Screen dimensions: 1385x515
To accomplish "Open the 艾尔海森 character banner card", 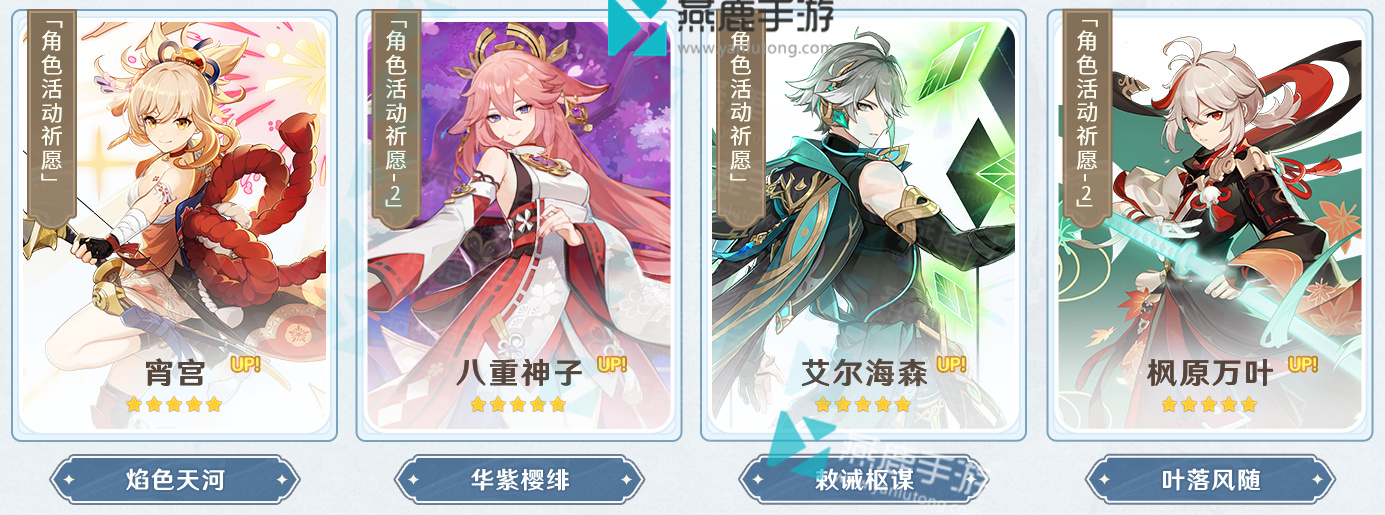I will click(863, 225).
